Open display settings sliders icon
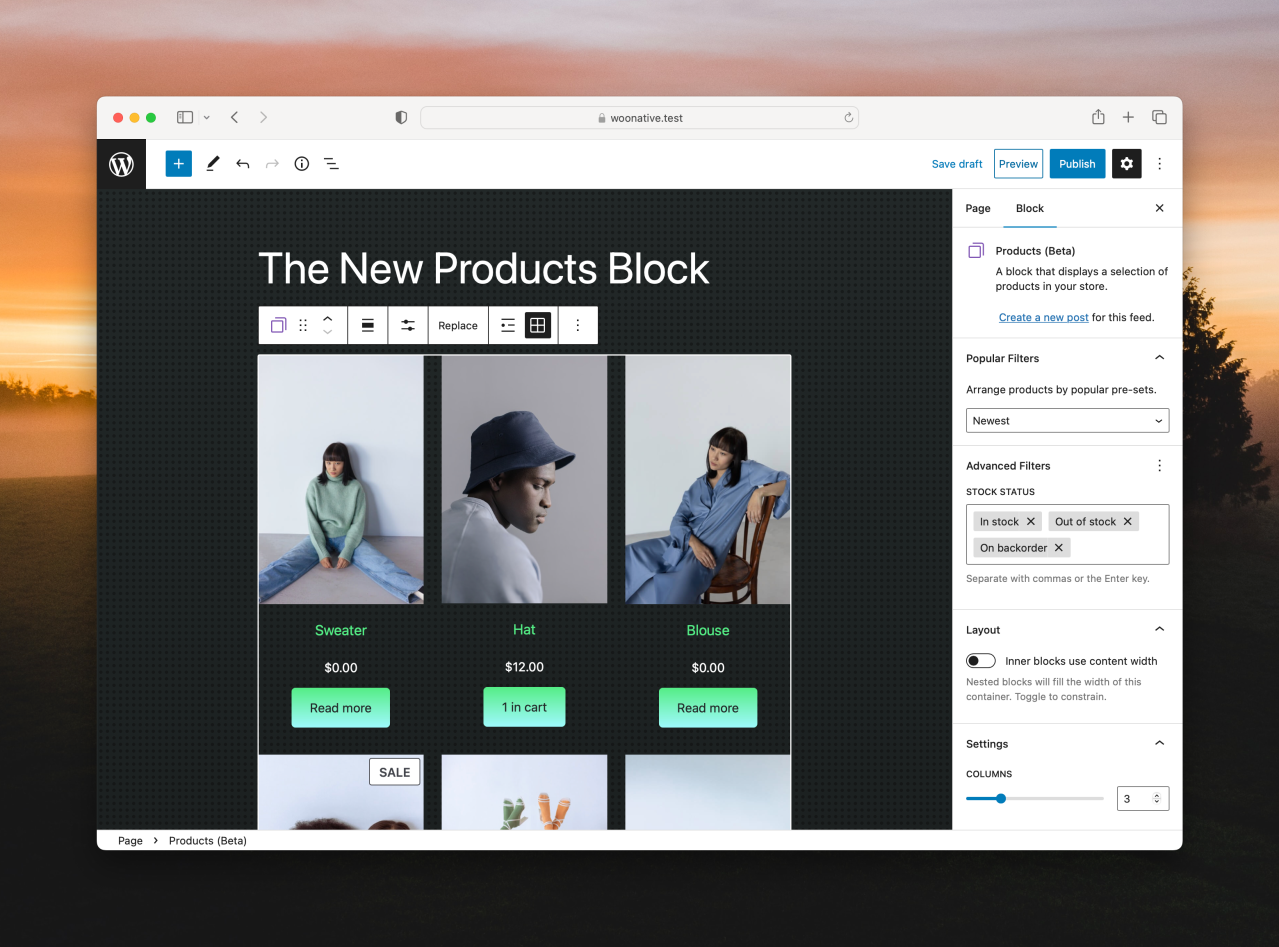Viewport: 1279px width, 947px height. click(x=408, y=325)
